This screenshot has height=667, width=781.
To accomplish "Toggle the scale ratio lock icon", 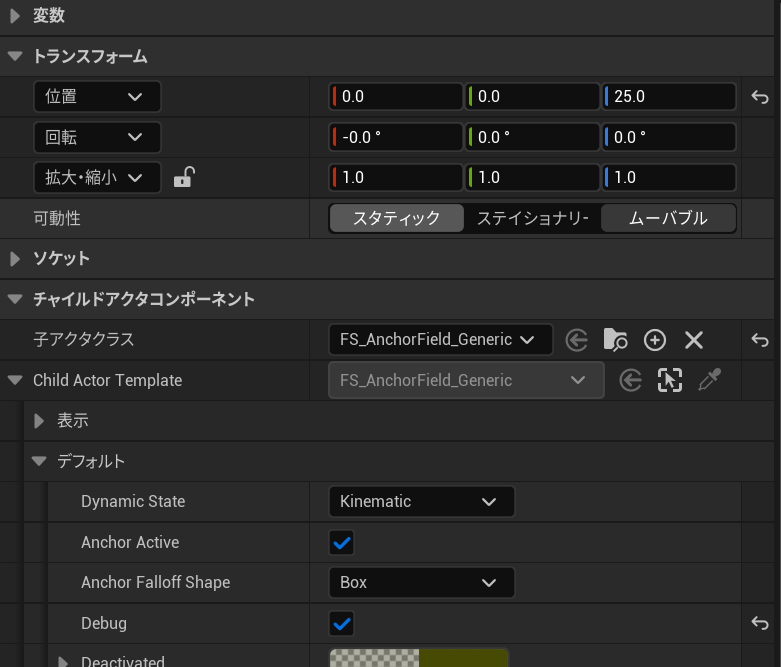I will (183, 178).
